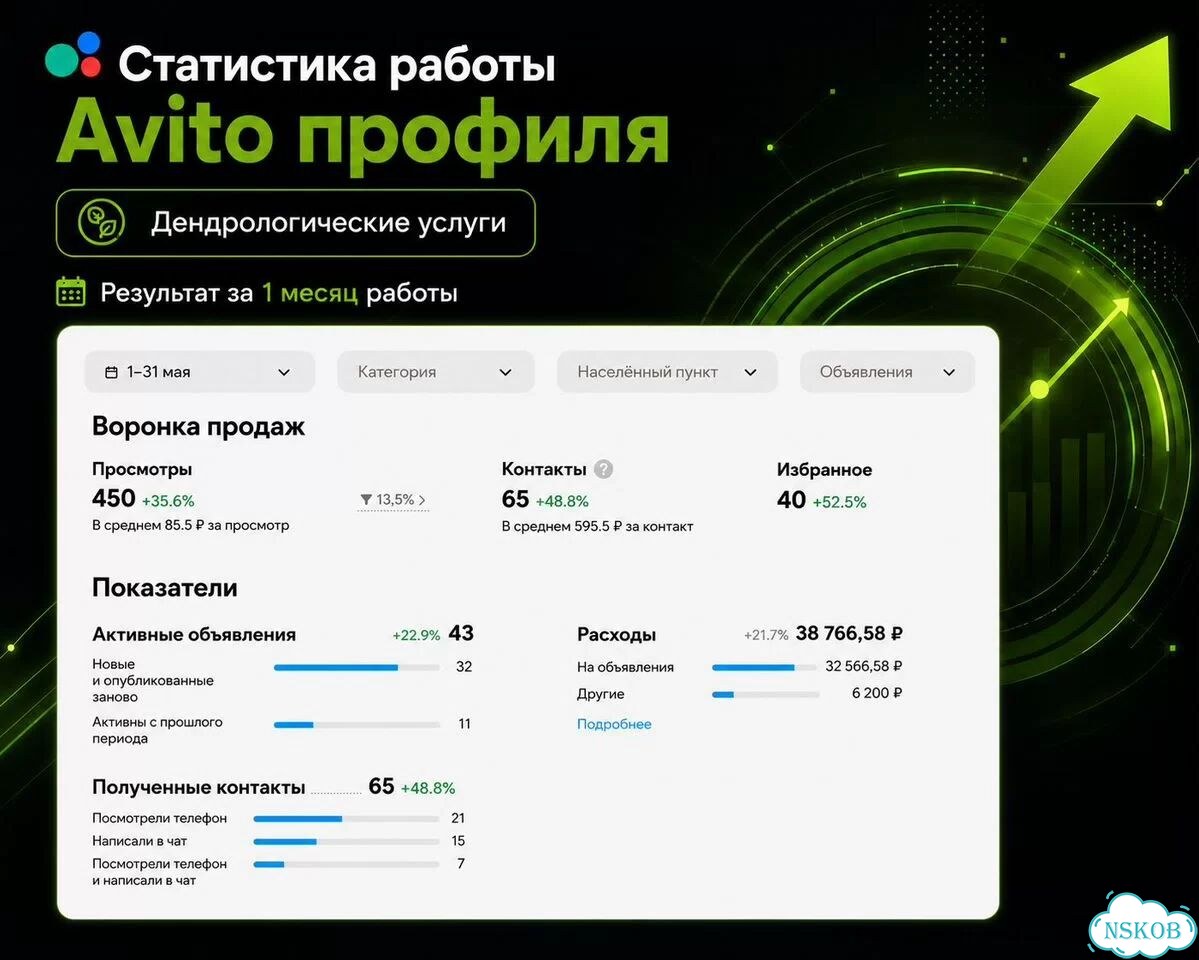Click the Полученные контакты heading
This screenshot has width=1199, height=960.
pos(198,787)
